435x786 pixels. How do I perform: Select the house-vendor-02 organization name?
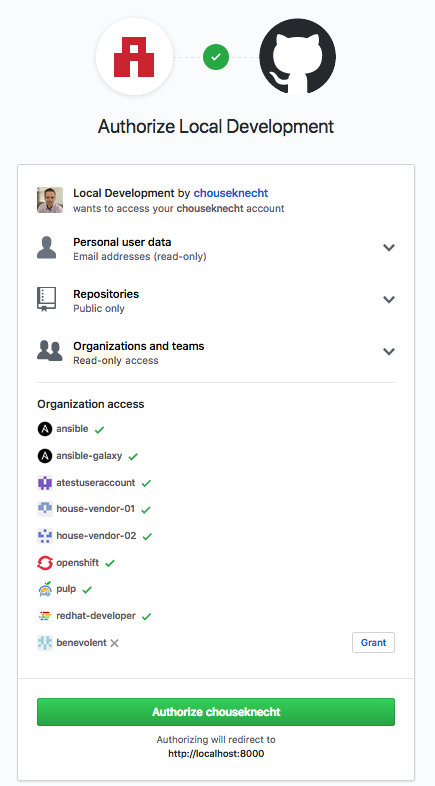[96, 535]
